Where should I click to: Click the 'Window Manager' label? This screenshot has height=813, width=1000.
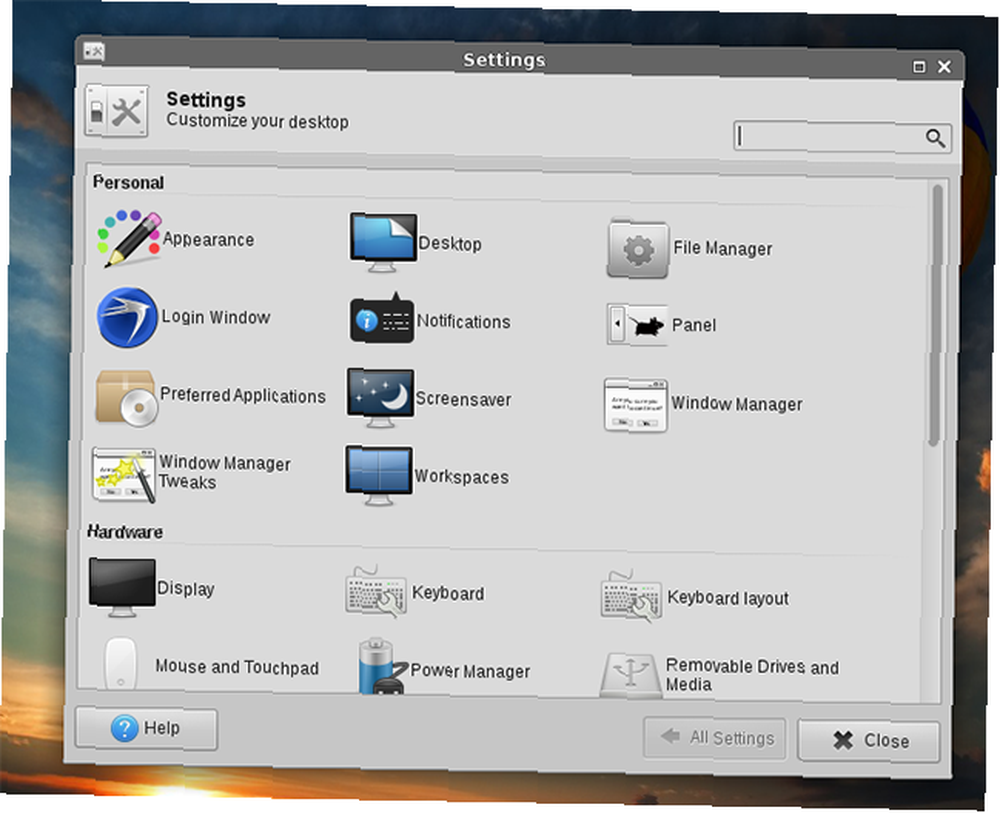click(x=737, y=404)
